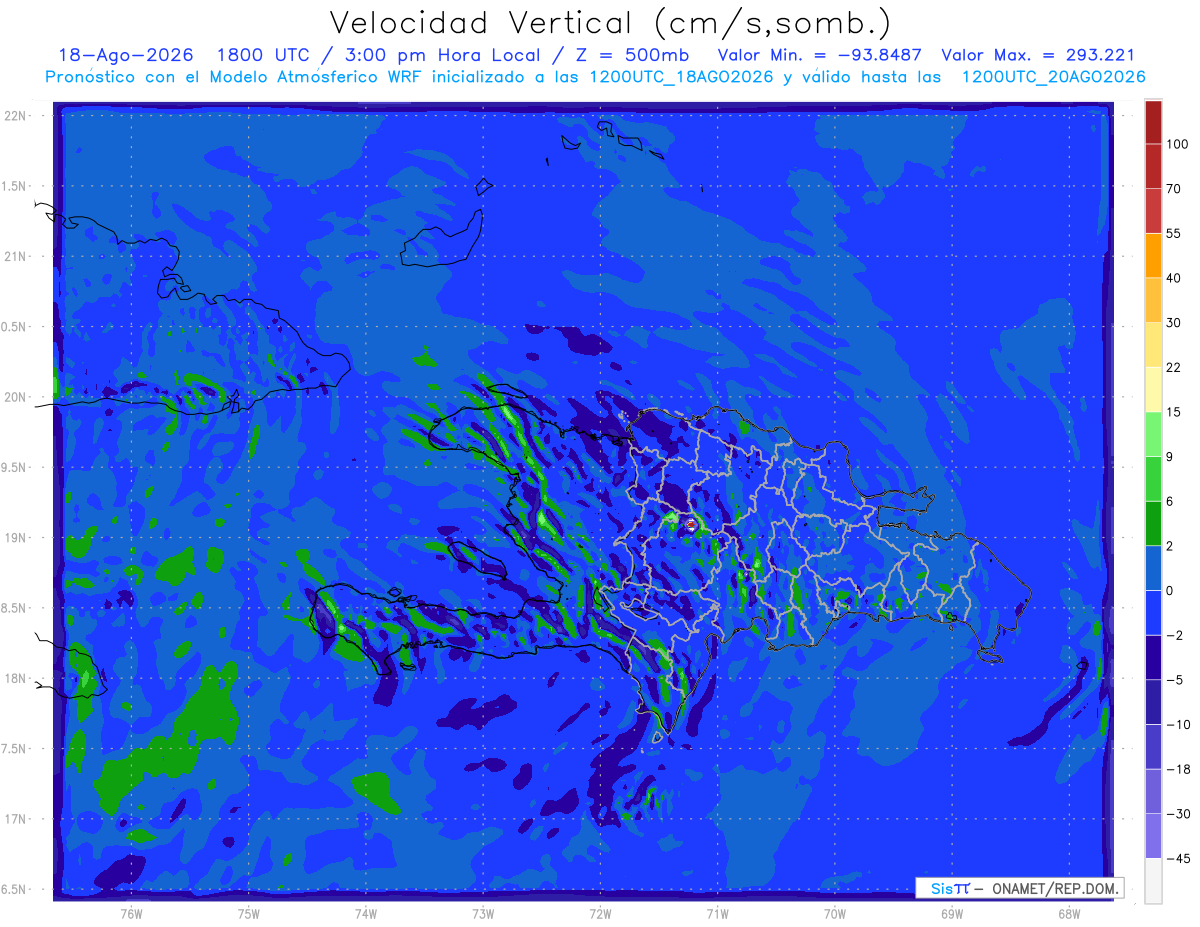Screen dimensions: 1200x927
Task: Click the dark red swatch above 100
Action: 1153,122
